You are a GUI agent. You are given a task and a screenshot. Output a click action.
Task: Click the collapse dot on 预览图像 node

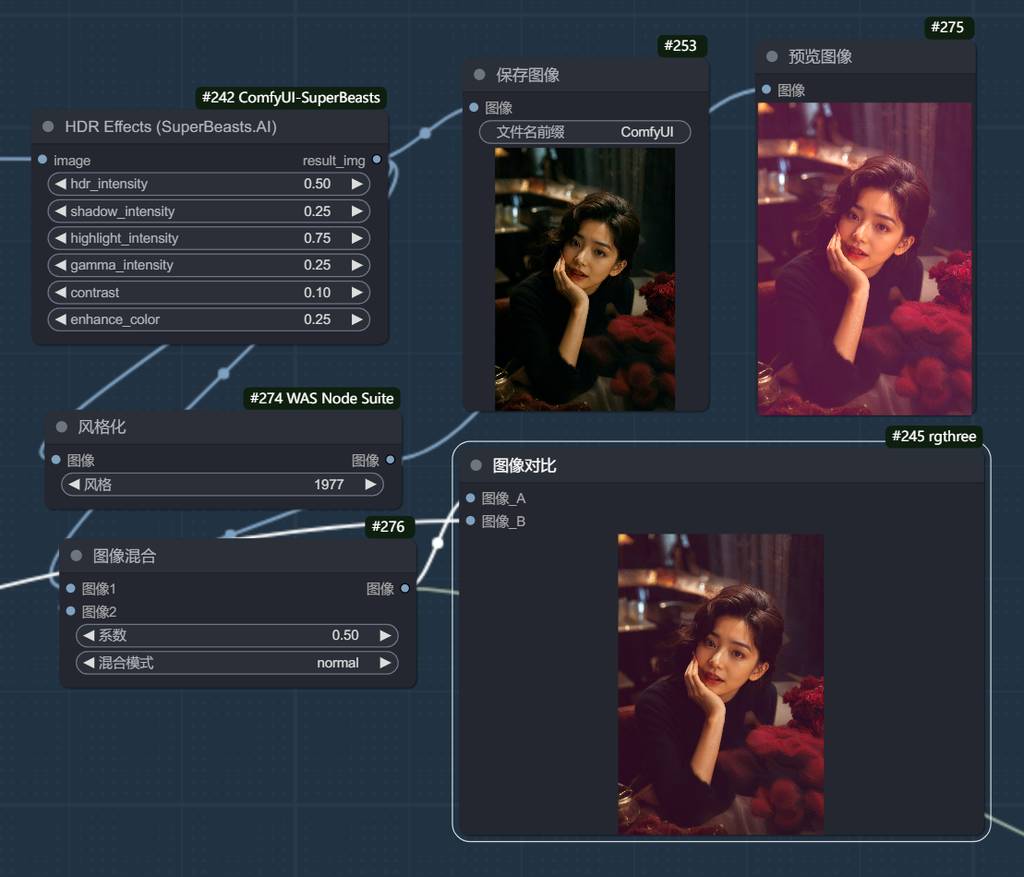point(772,57)
